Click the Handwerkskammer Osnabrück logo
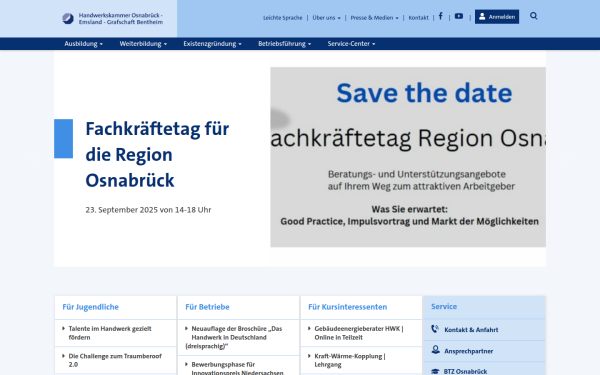Screen dimensions: 600x375 click(x=112, y=18)
